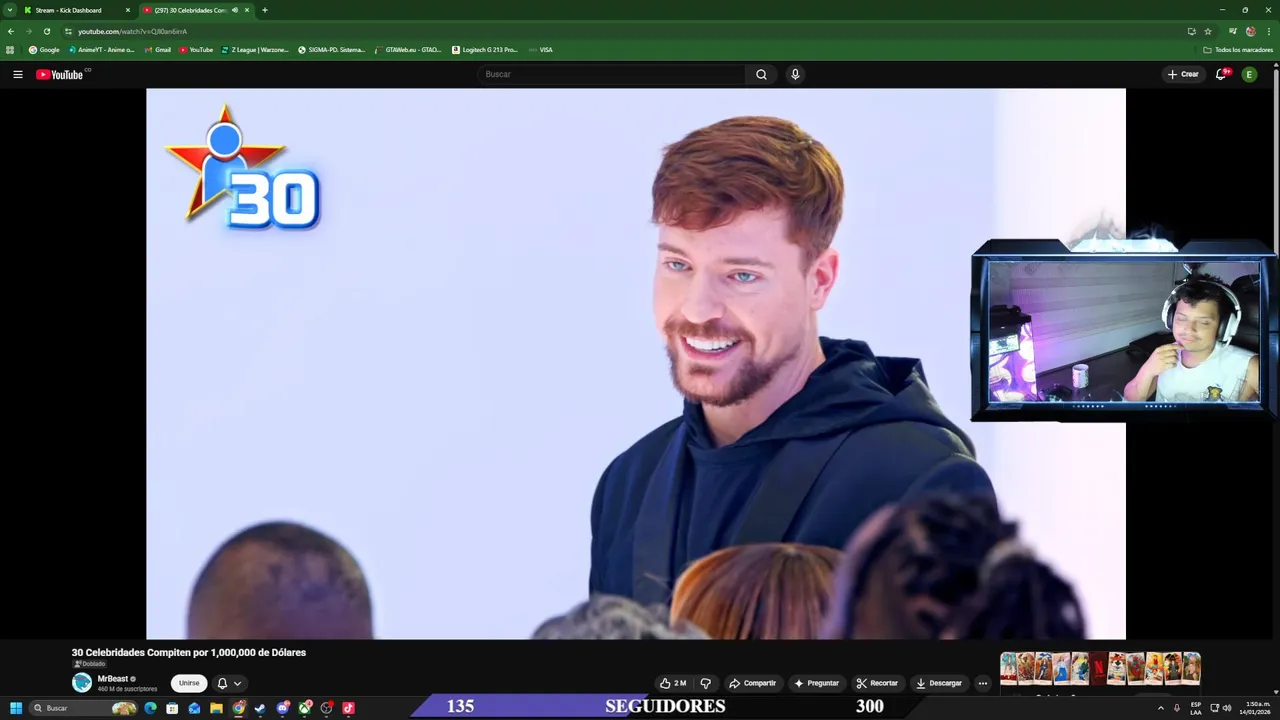Screen dimensions: 1280x720
Task: Reload the current page
Action: click(46, 31)
